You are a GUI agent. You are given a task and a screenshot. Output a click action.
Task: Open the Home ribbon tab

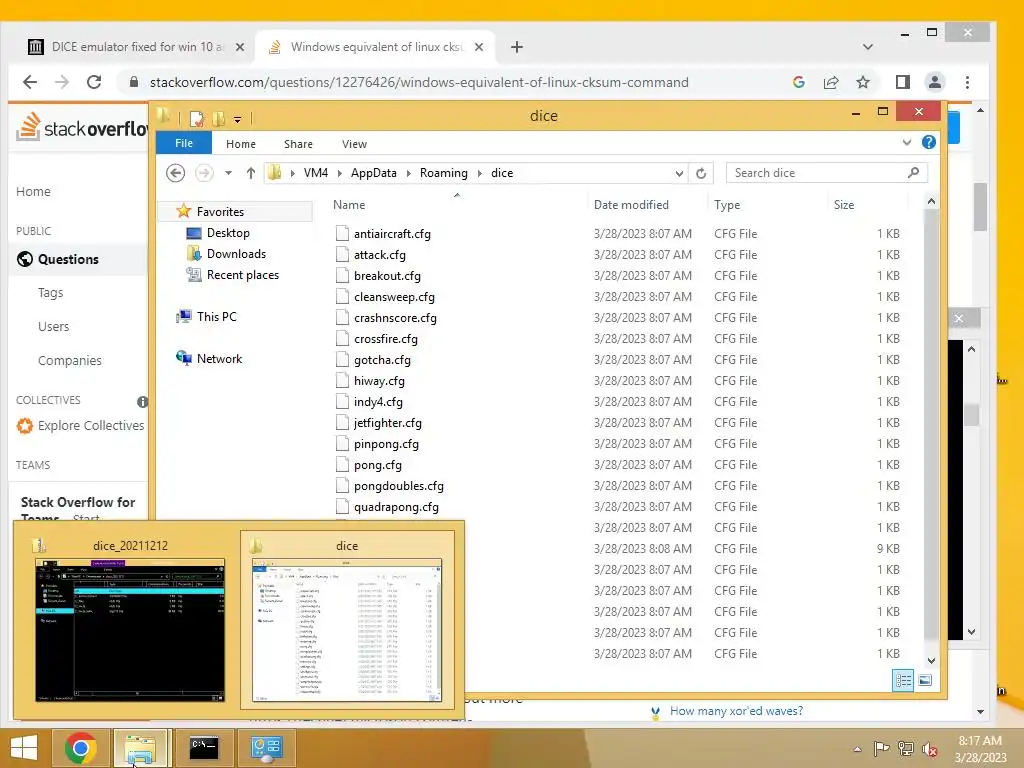241,144
